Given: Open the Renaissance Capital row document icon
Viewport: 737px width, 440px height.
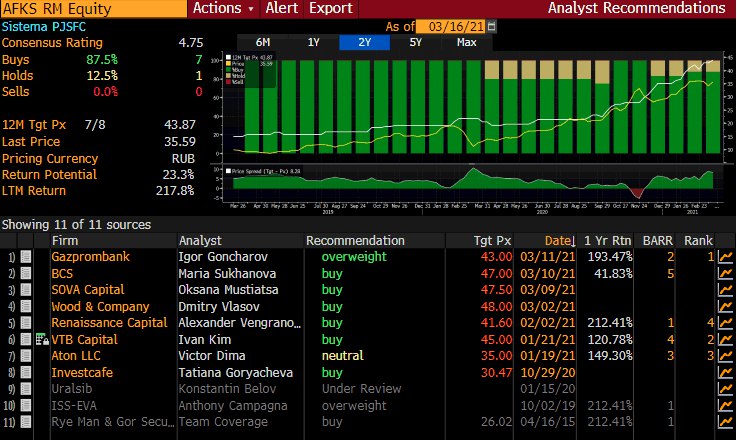Looking at the screenshot, I should [26, 323].
